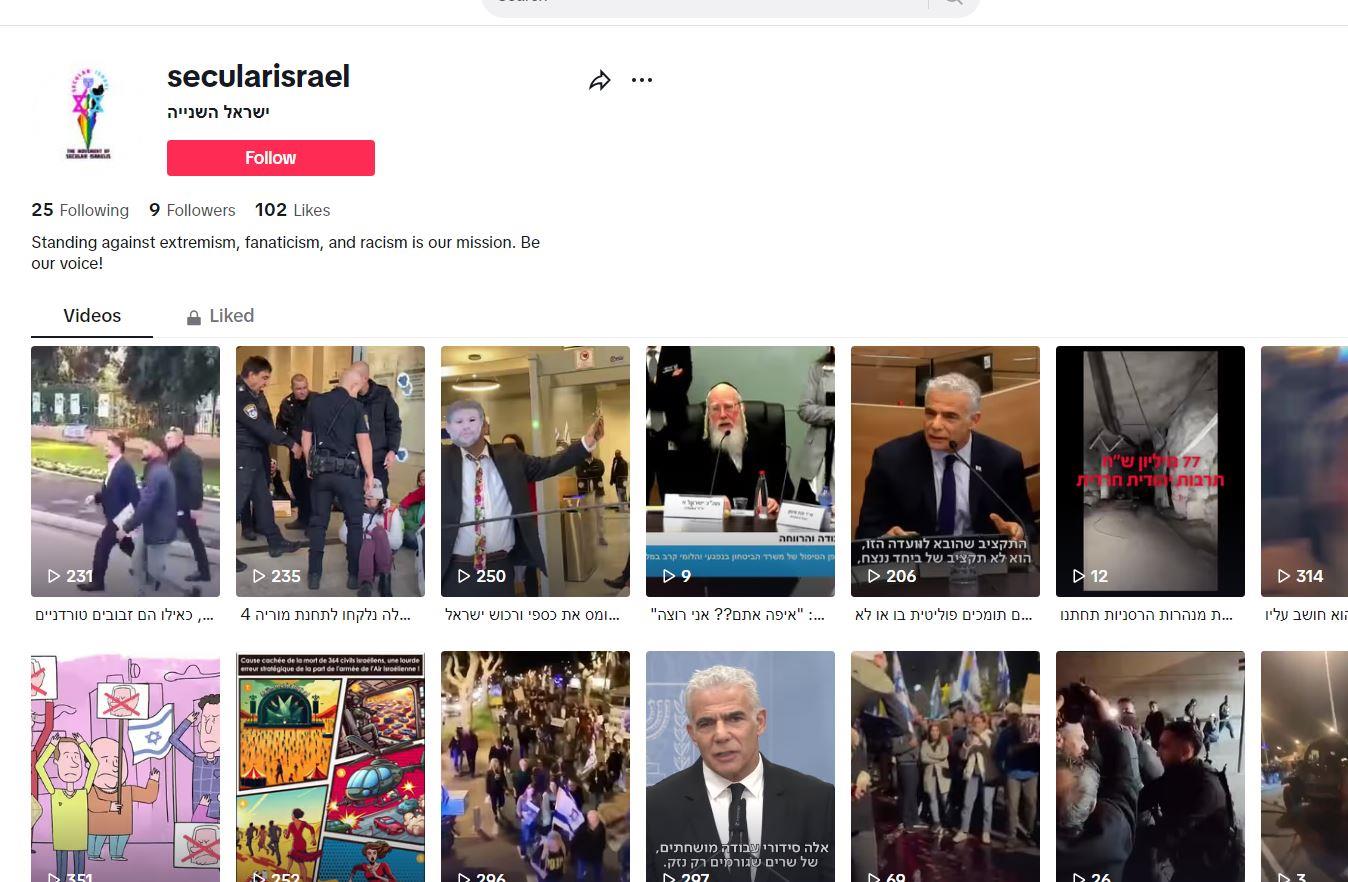Switch to the Videos tab
The width and height of the screenshot is (1348, 882).
coord(92,316)
